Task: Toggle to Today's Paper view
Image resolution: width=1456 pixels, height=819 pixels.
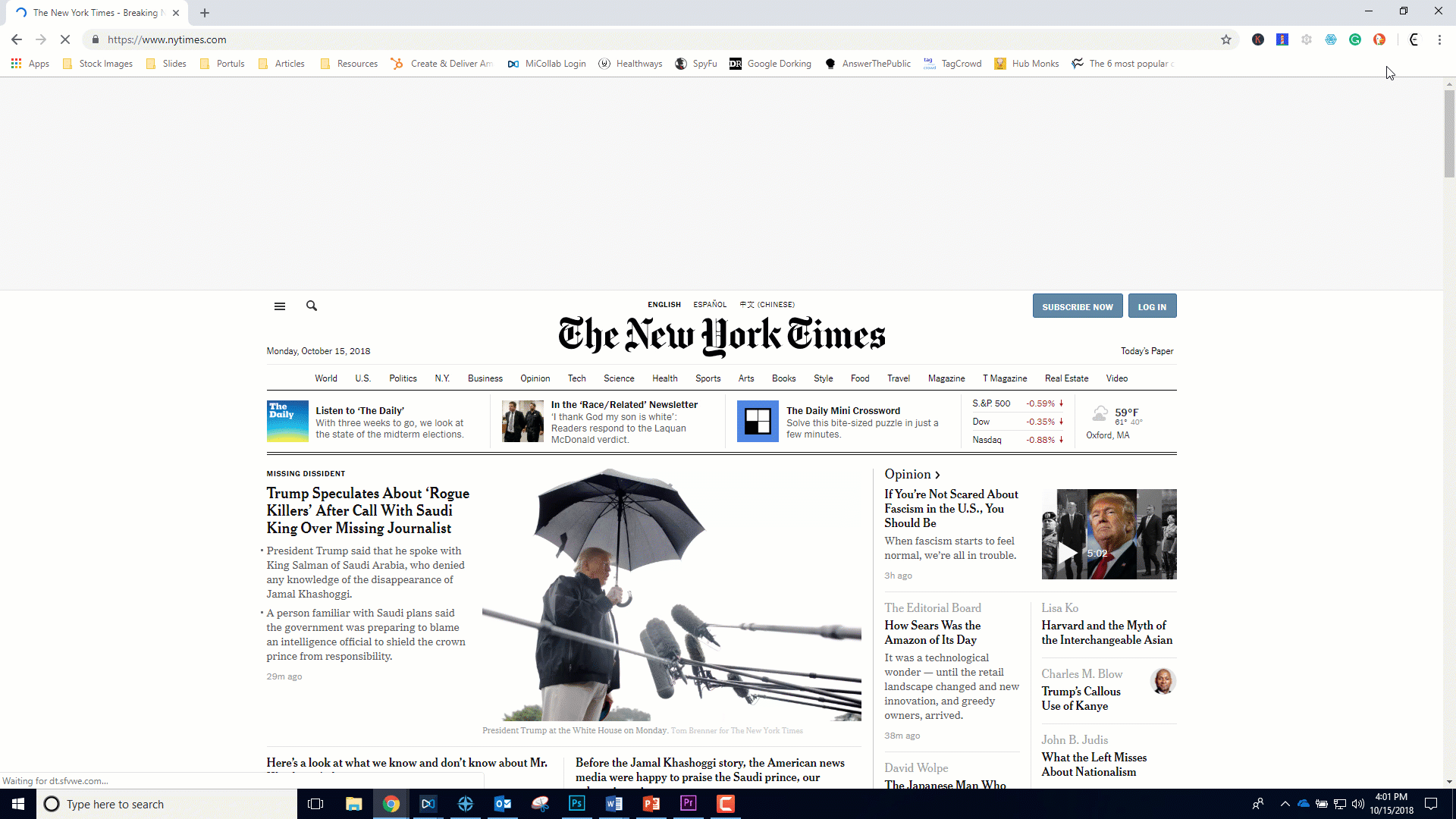Action: pos(1146,351)
